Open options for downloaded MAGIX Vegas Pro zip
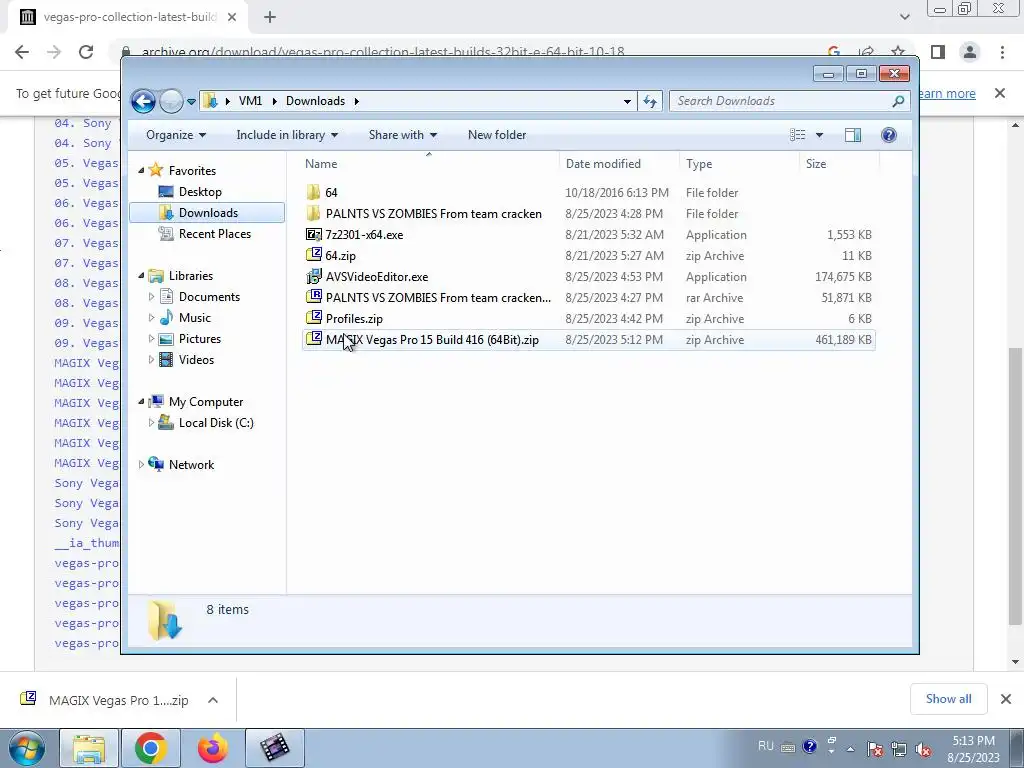Viewport: 1024px width, 768px height. 212,700
